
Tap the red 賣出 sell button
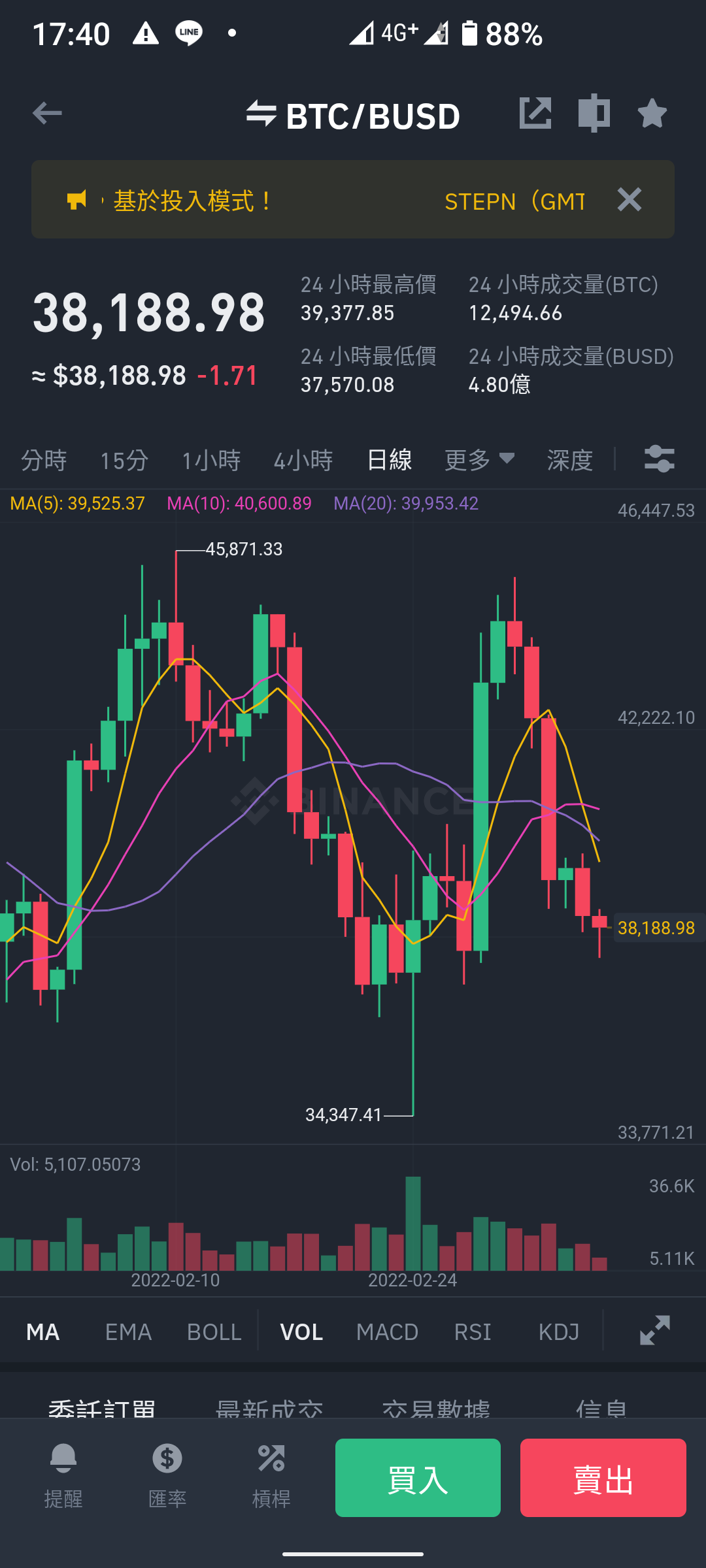[603, 1477]
